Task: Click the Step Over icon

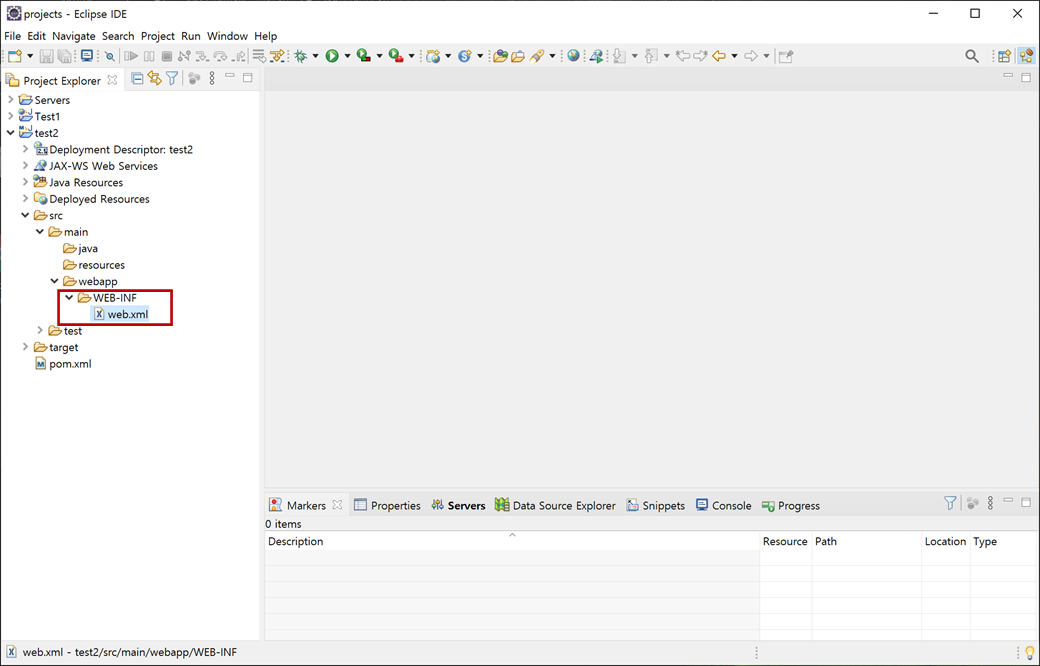Action: [220, 56]
